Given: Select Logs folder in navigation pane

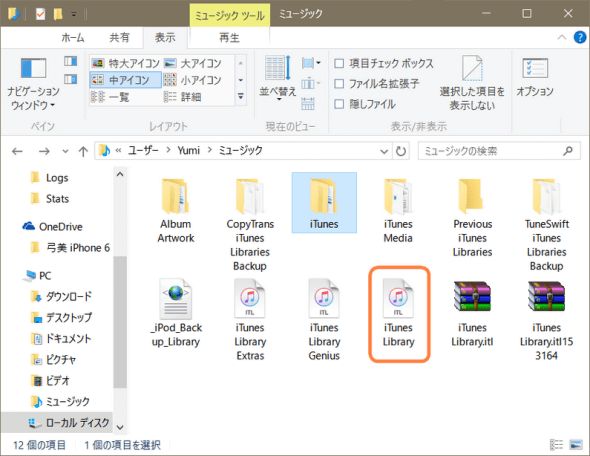Looking at the screenshot, I should point(57,178).
